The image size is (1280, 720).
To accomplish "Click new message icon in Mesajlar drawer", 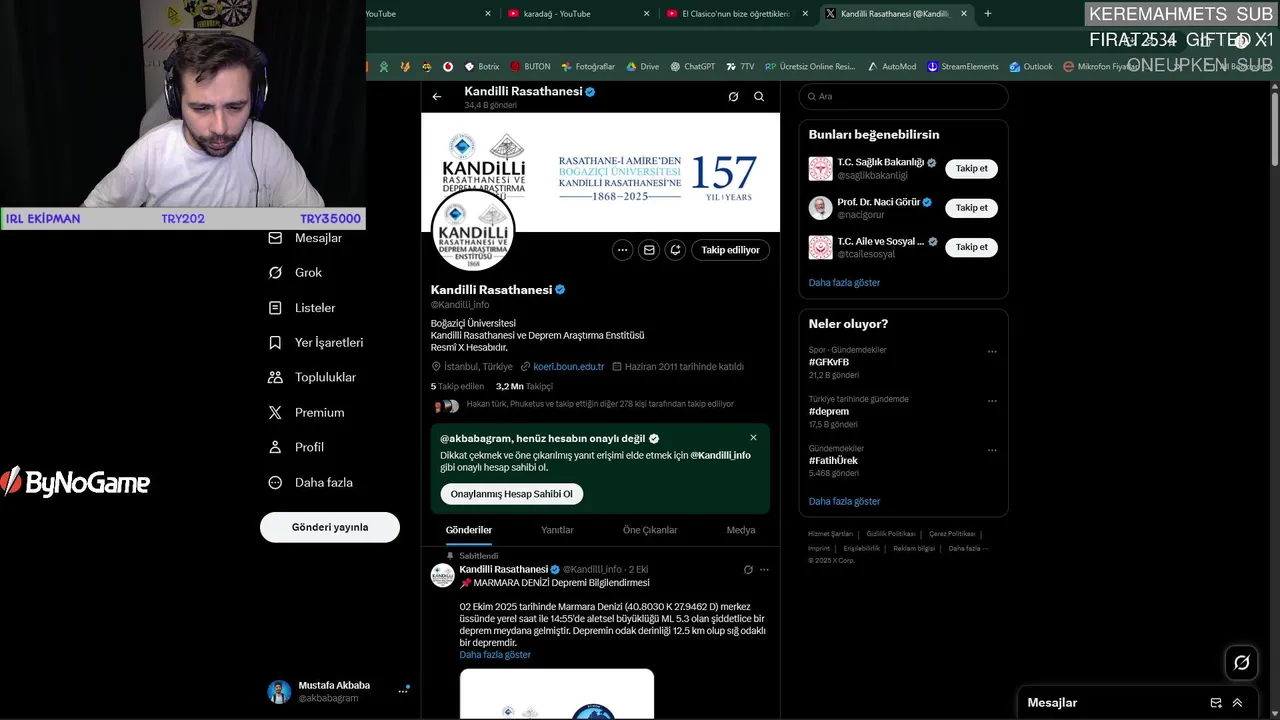I will 1216,703.
